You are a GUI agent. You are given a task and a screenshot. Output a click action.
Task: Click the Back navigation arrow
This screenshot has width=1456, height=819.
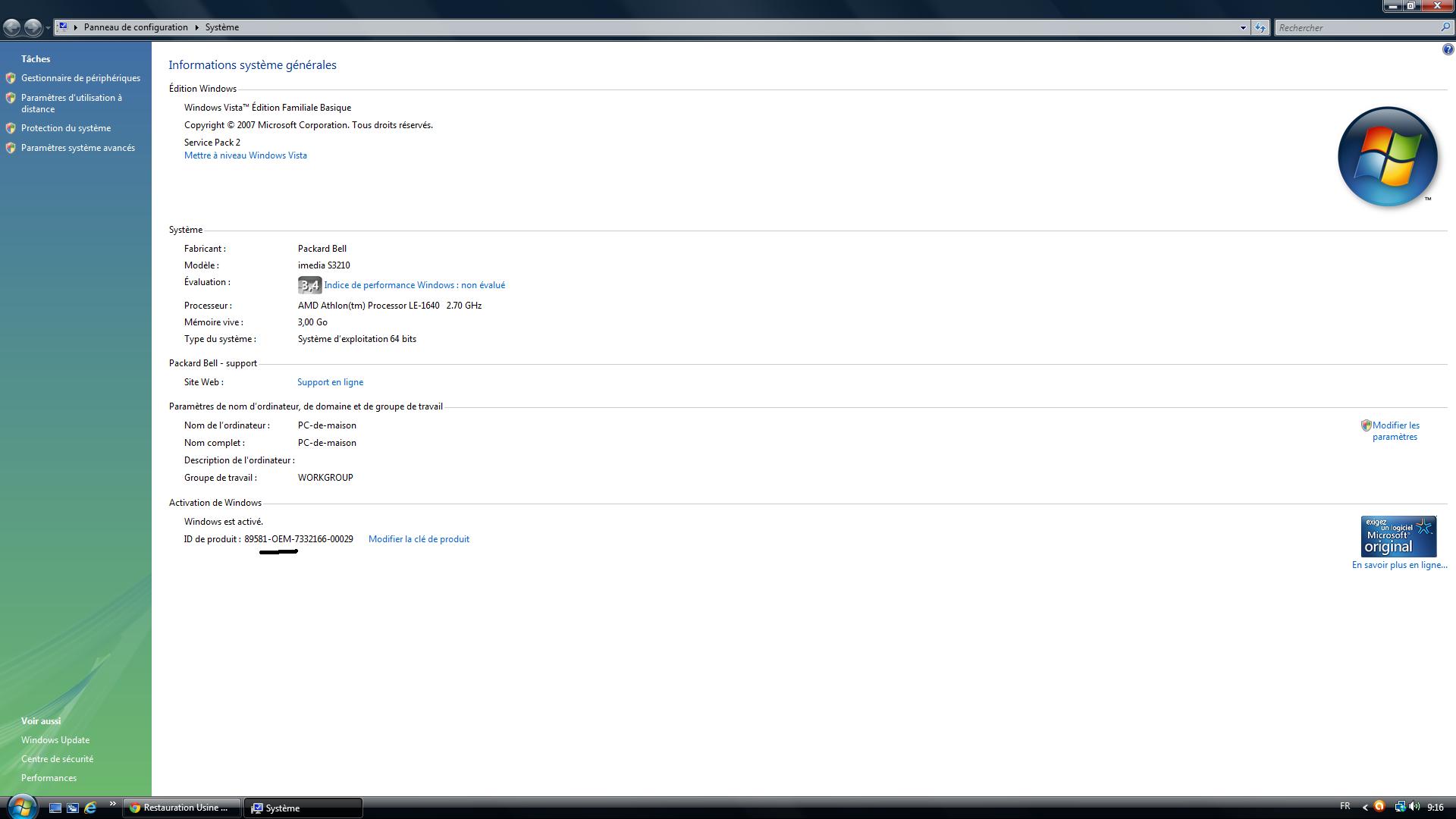coord(12,27)
